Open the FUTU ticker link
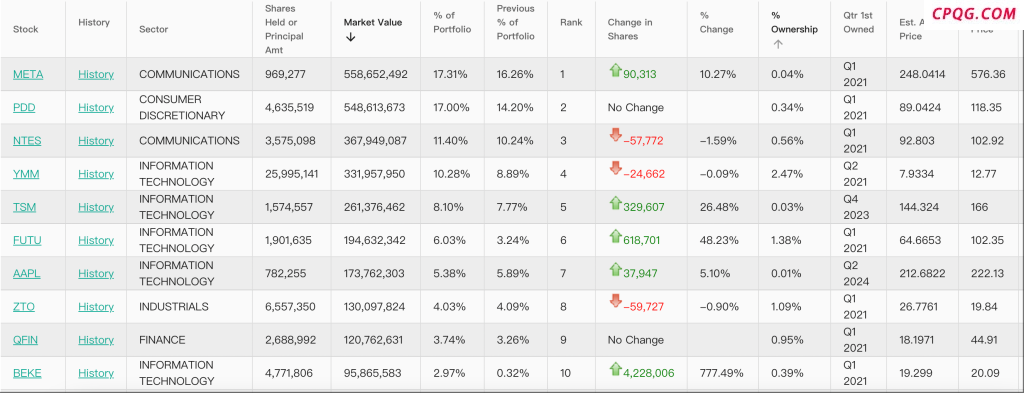Image resolution: width=1024 pixels, height=393 pixels. click(27, 240)
